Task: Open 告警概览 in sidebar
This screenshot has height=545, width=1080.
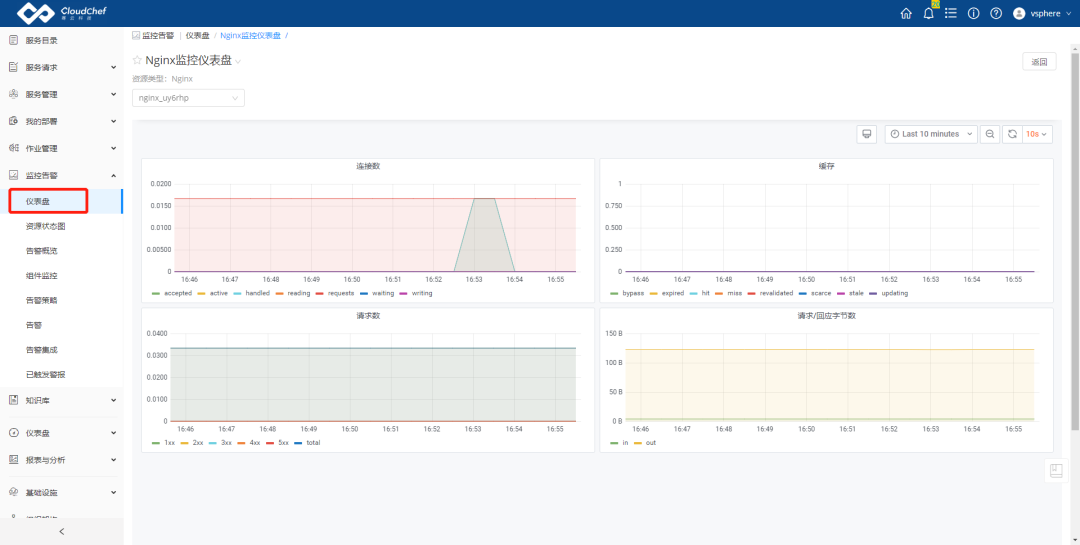Action: [41, 251]
